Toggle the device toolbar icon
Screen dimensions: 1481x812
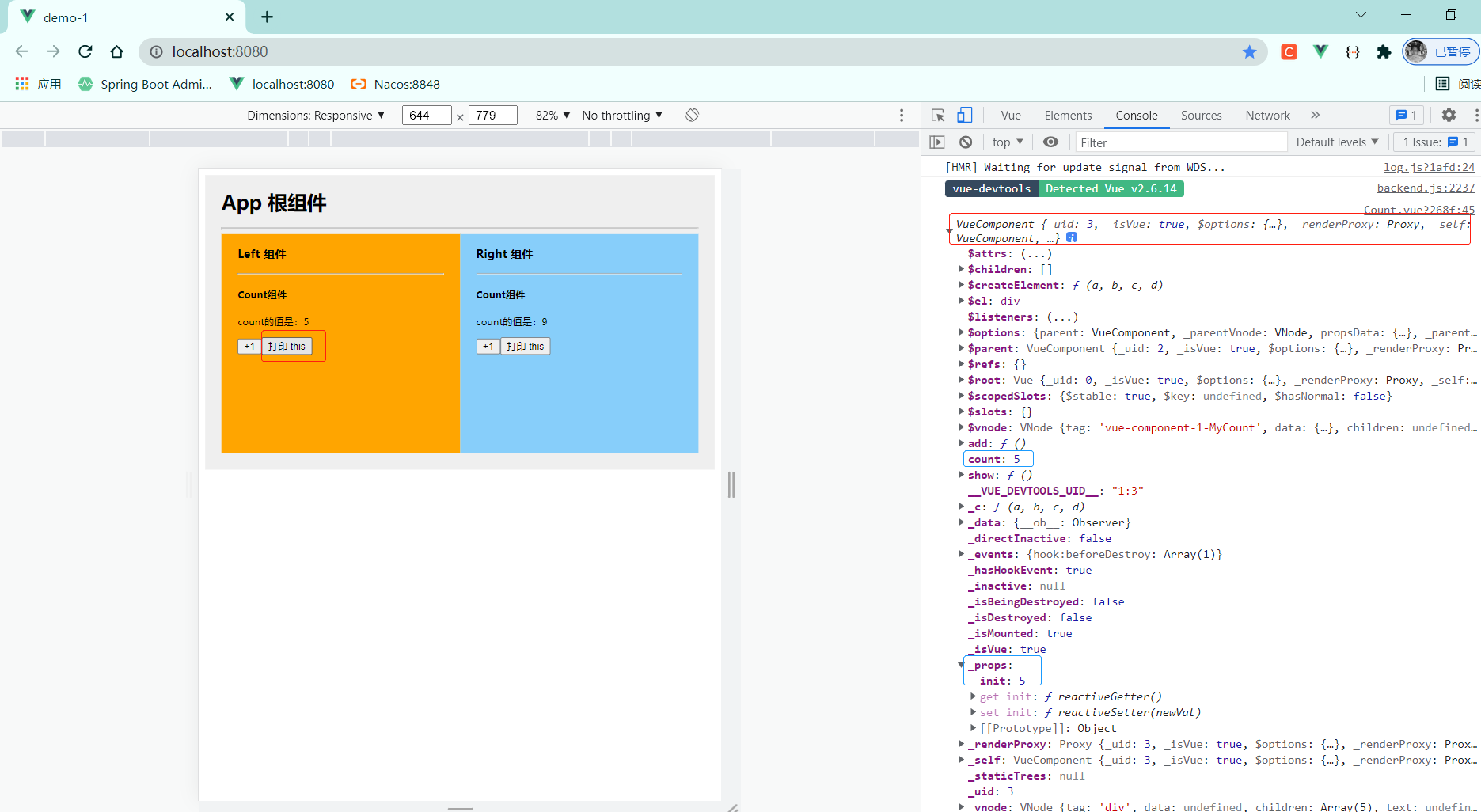pos(964,116)
